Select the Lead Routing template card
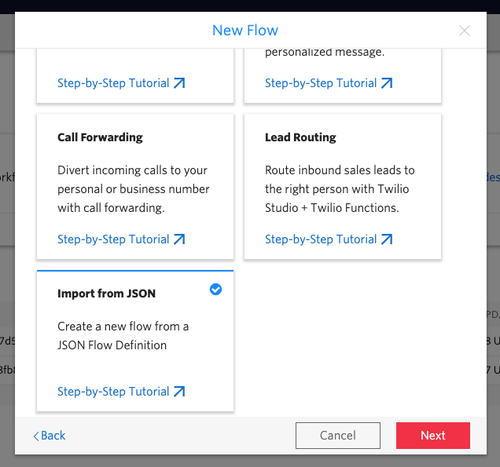 [343, 186]
